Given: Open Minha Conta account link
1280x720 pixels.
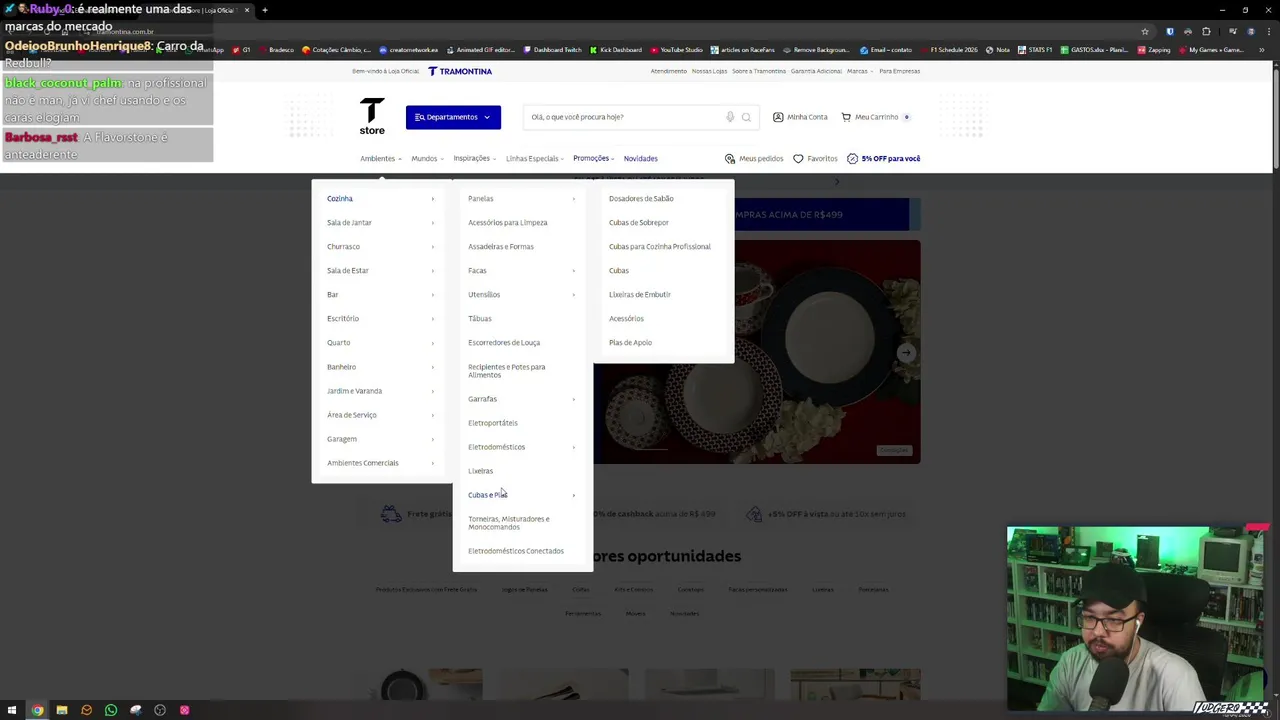Looking at the screenshot, I should 800,117.
